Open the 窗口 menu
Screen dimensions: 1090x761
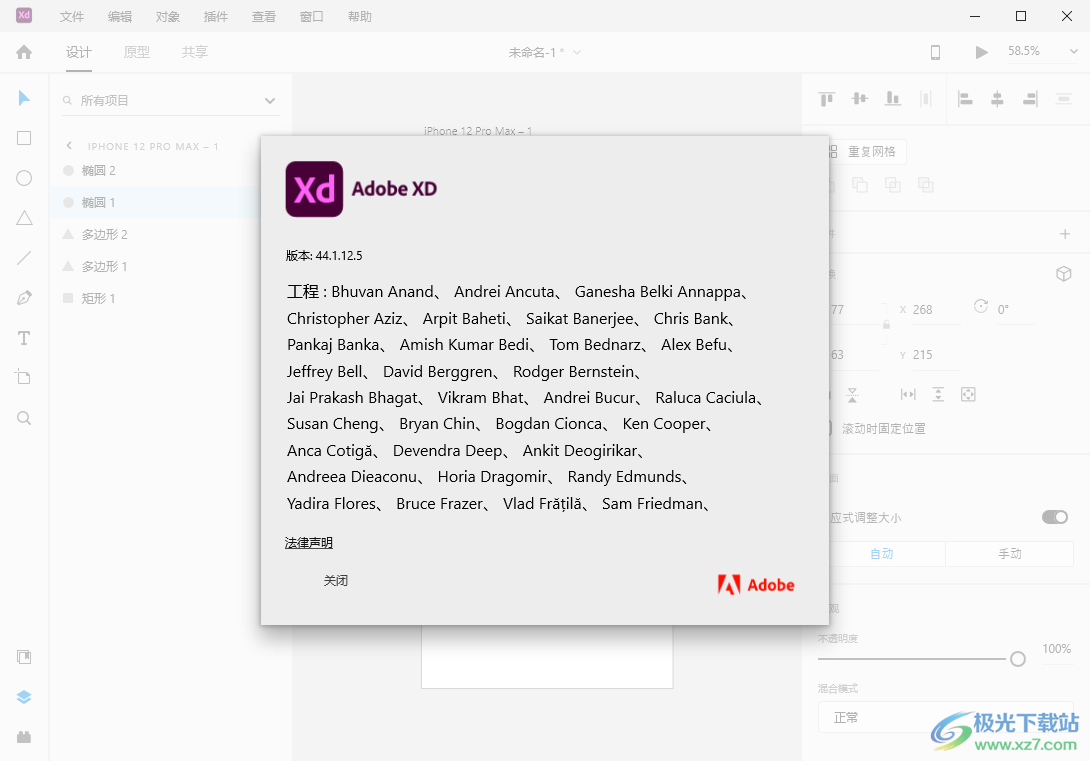(x=311, y=17)
